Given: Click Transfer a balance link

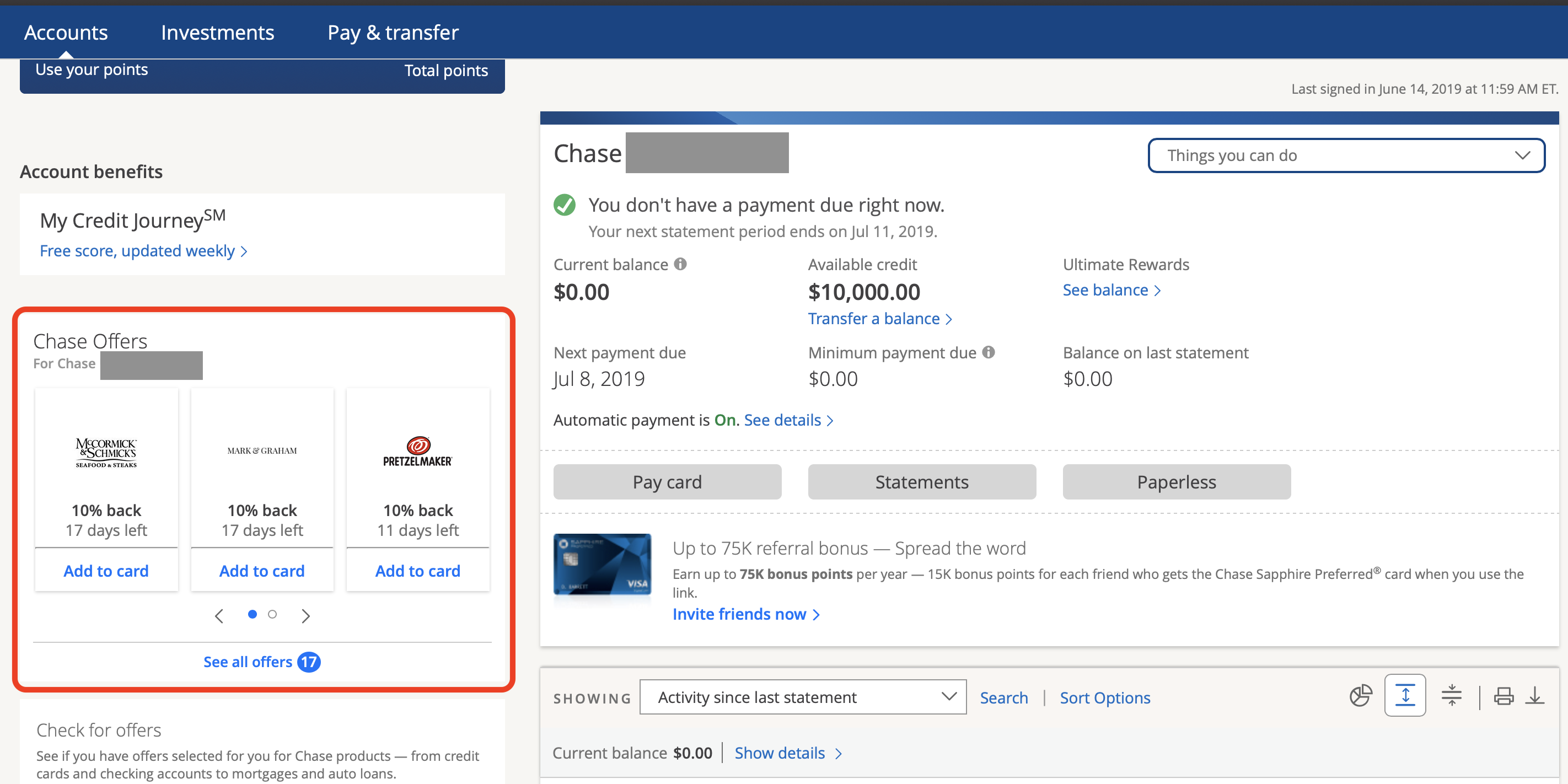Looking at the screenshot, I should [x=879, y=318].
